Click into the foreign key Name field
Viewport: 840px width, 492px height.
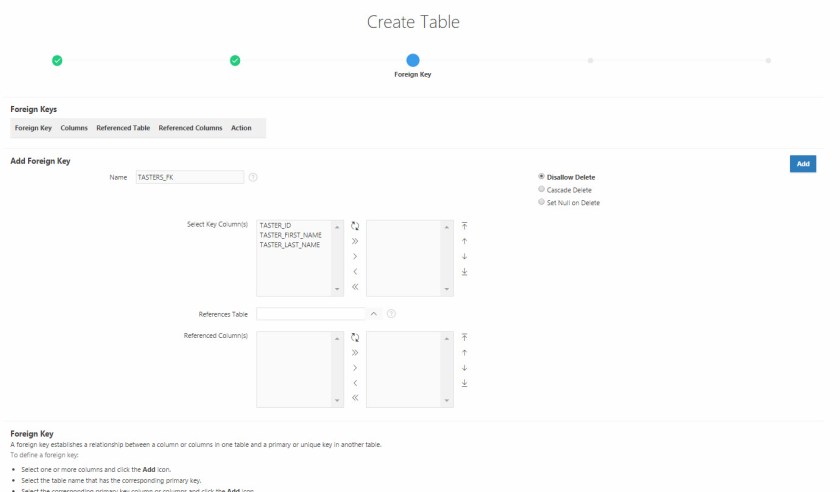point(189,177)
